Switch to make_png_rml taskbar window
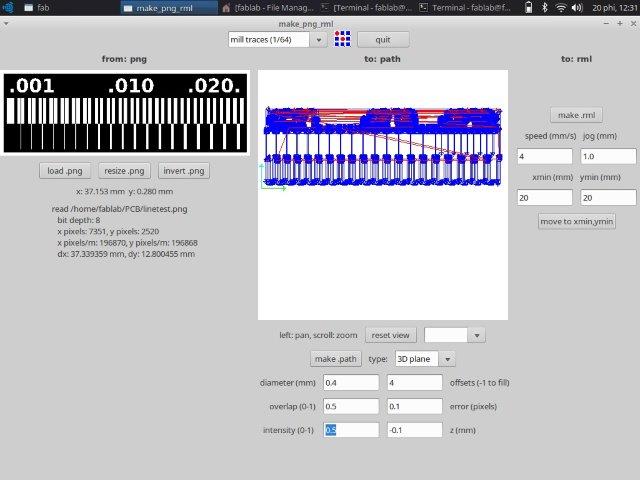Viewport: 640px width, 480px height. (169, 8)
